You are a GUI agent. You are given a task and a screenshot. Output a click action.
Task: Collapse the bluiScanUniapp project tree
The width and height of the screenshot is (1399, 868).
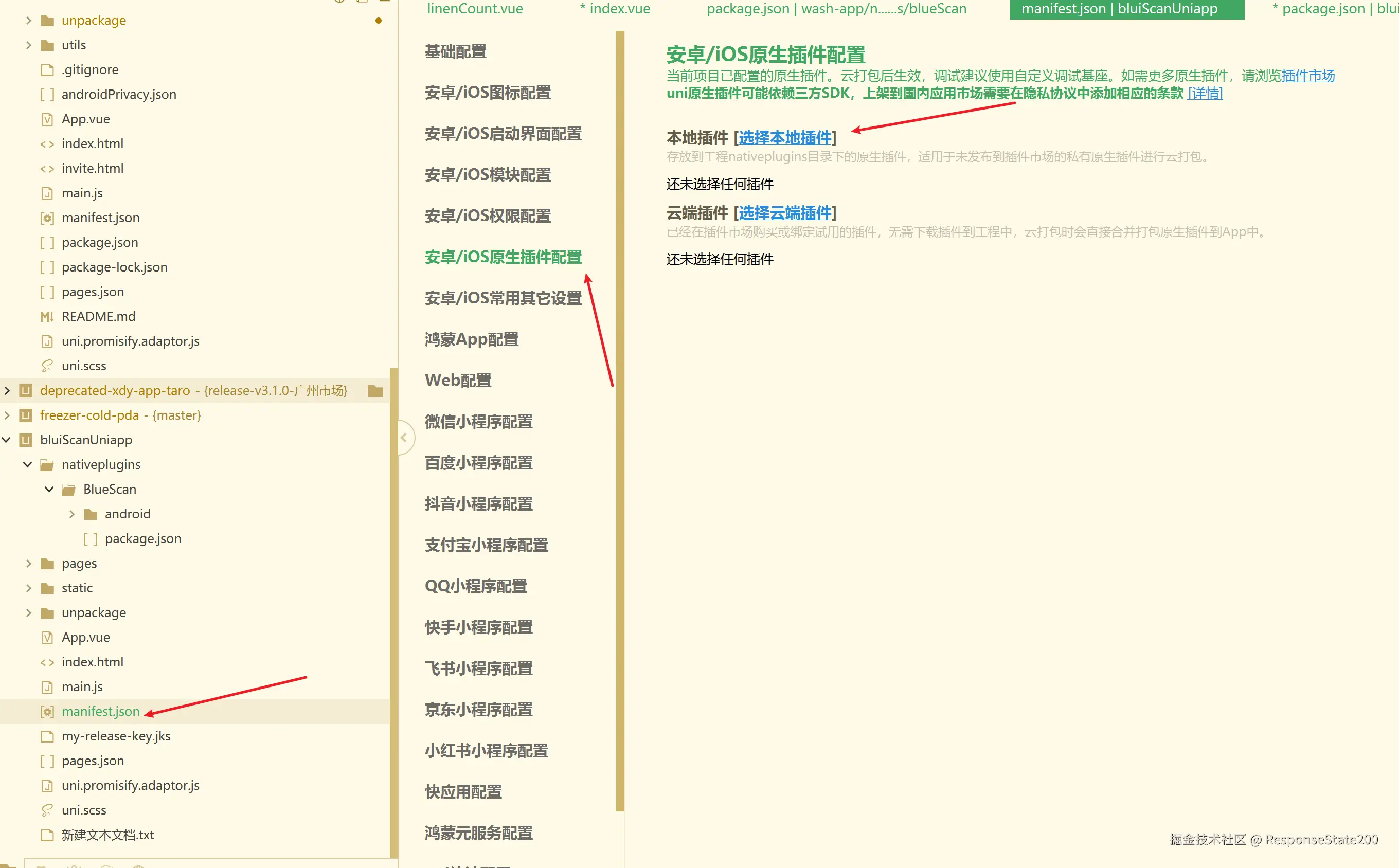[x=6, y=440]
